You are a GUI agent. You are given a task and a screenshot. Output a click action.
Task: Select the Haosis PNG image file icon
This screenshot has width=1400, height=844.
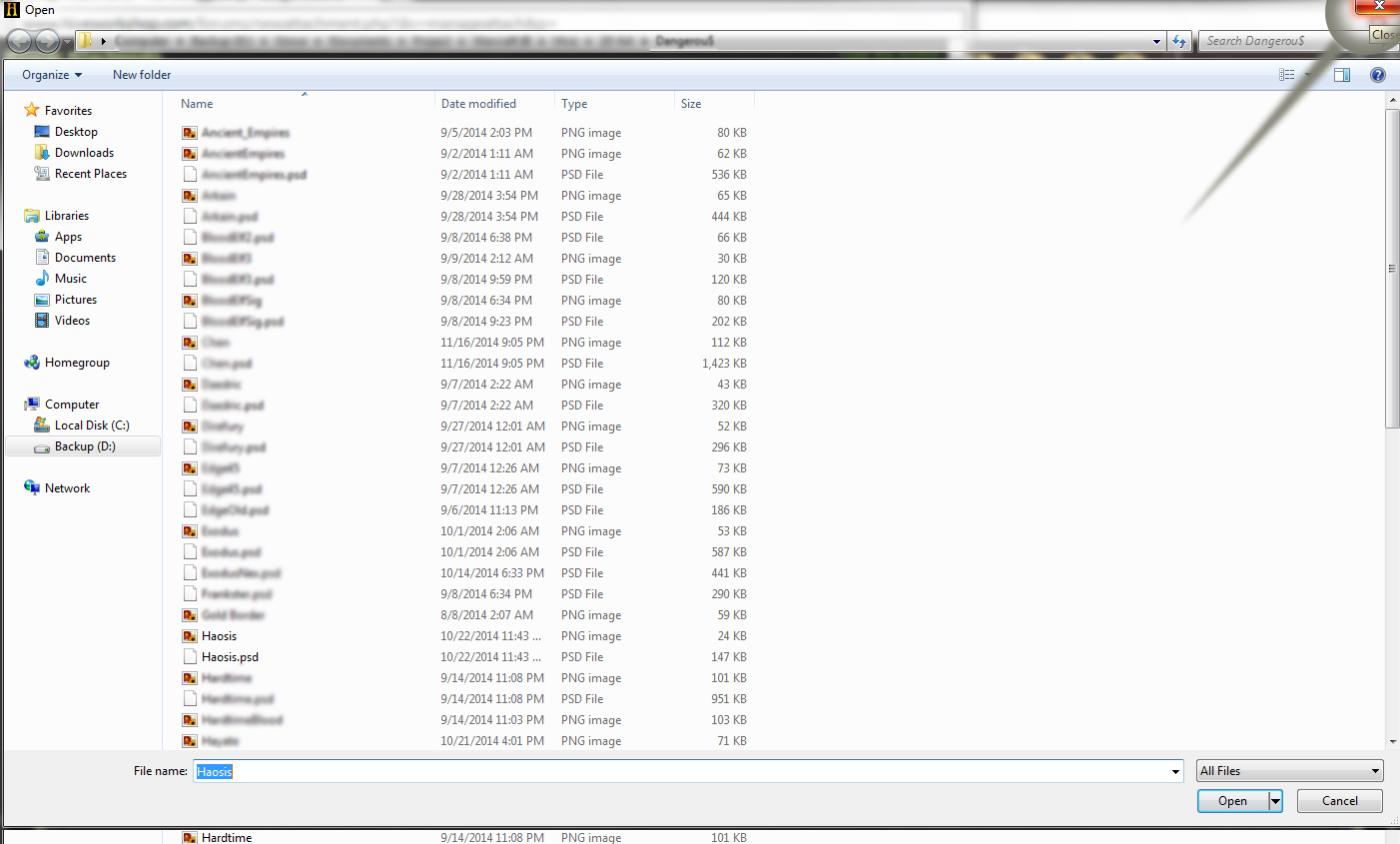pos(190,636)
